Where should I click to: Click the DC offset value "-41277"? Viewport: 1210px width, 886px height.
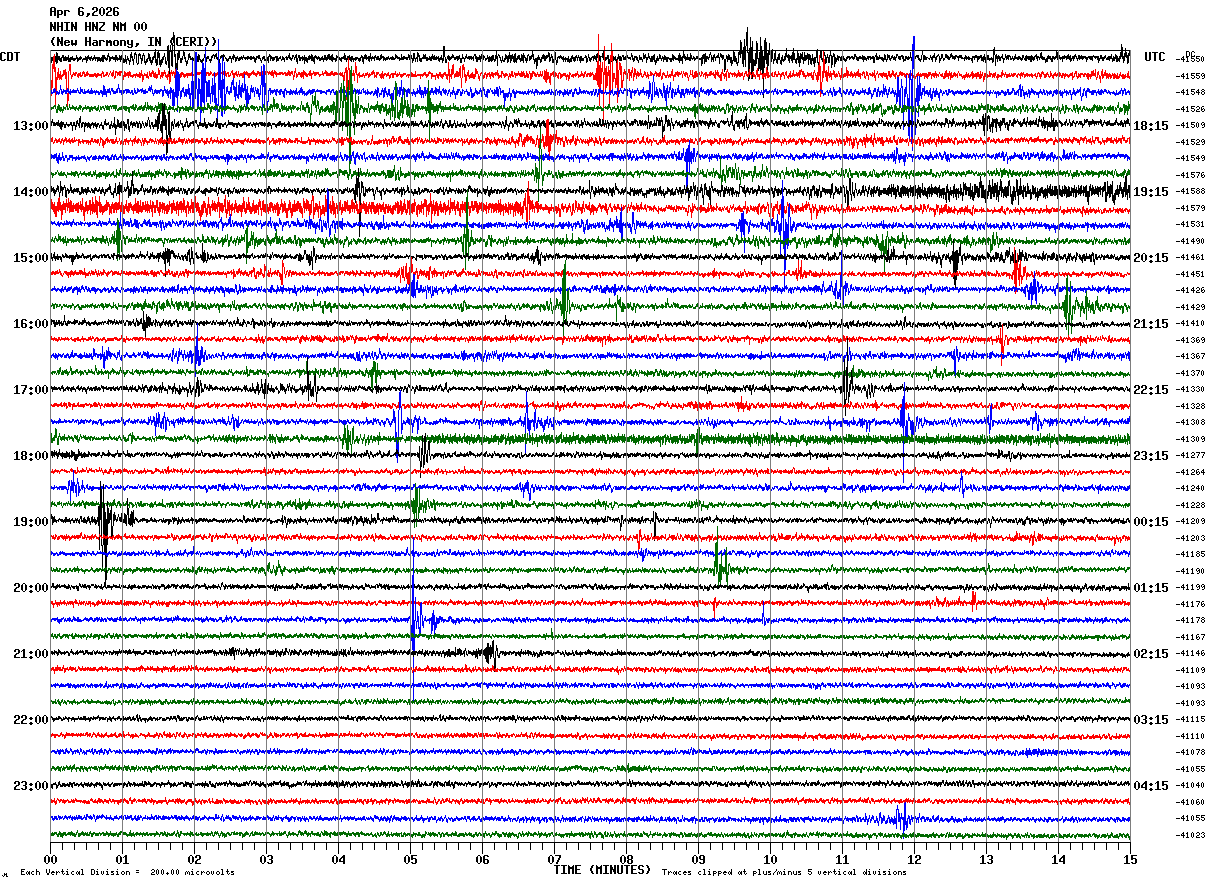(1190, 455)
